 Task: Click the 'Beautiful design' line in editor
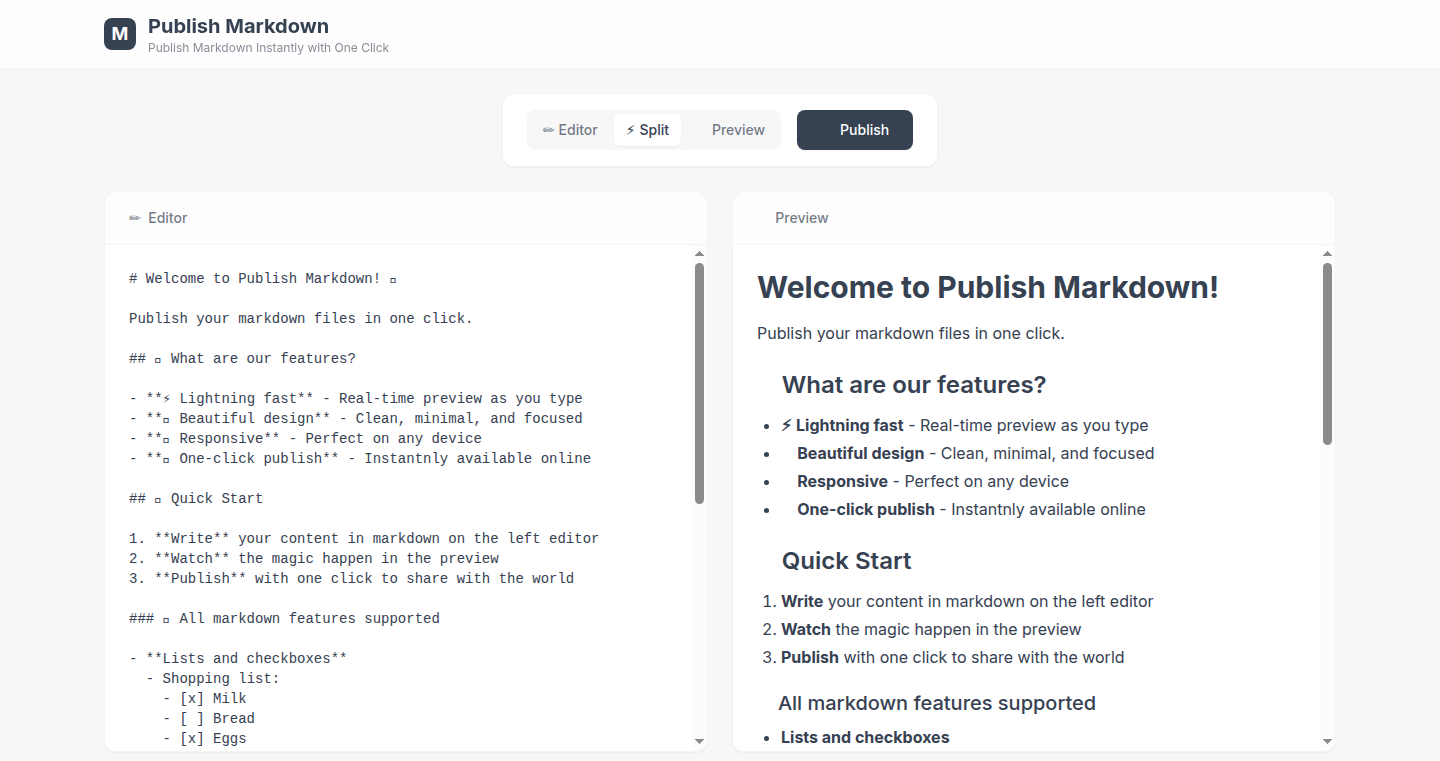pyautogui.click(x=356, y=419)
